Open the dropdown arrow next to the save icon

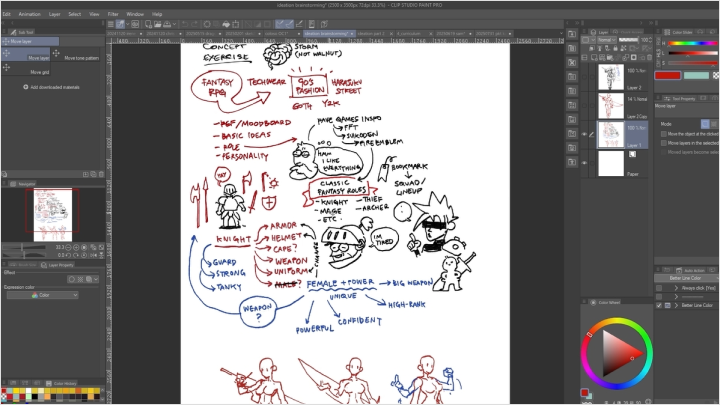click(174, 24)
